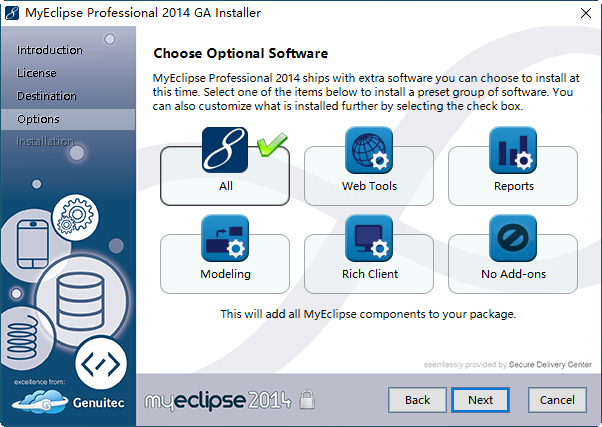Viewport: 602px width, 427px height.
Task: Click the myeclipse 2014 logo text
Action: tap(216, 401)
